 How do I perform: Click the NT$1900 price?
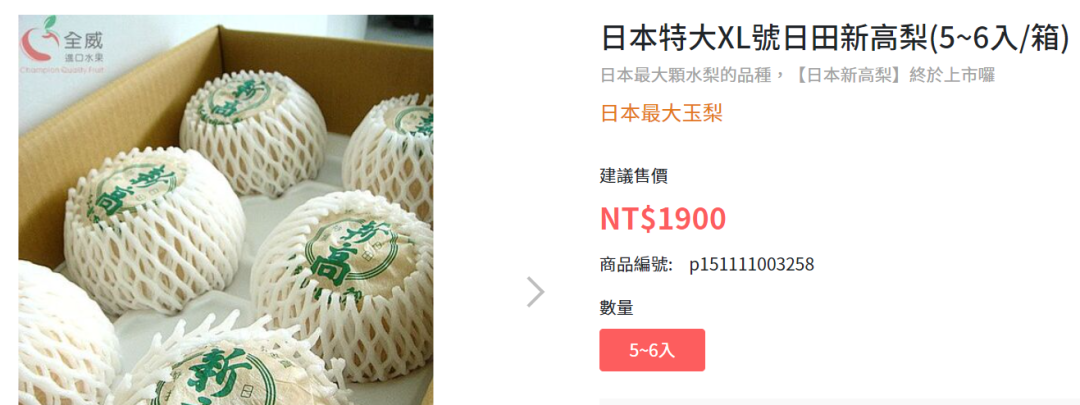tap(663, 219)
